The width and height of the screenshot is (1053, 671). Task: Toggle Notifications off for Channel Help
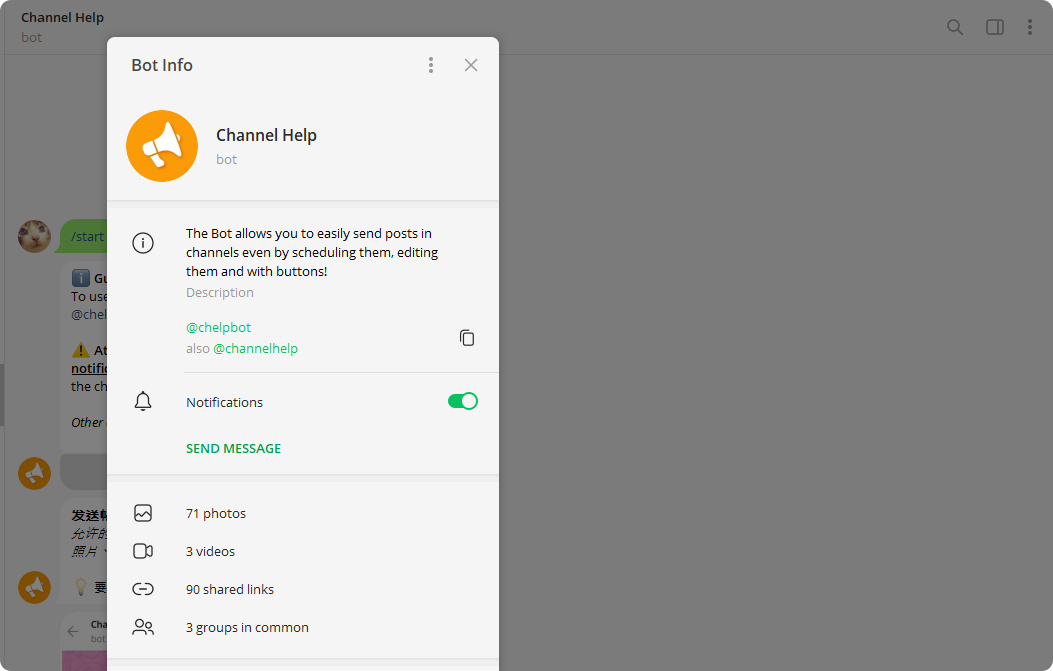coord(463,401)
